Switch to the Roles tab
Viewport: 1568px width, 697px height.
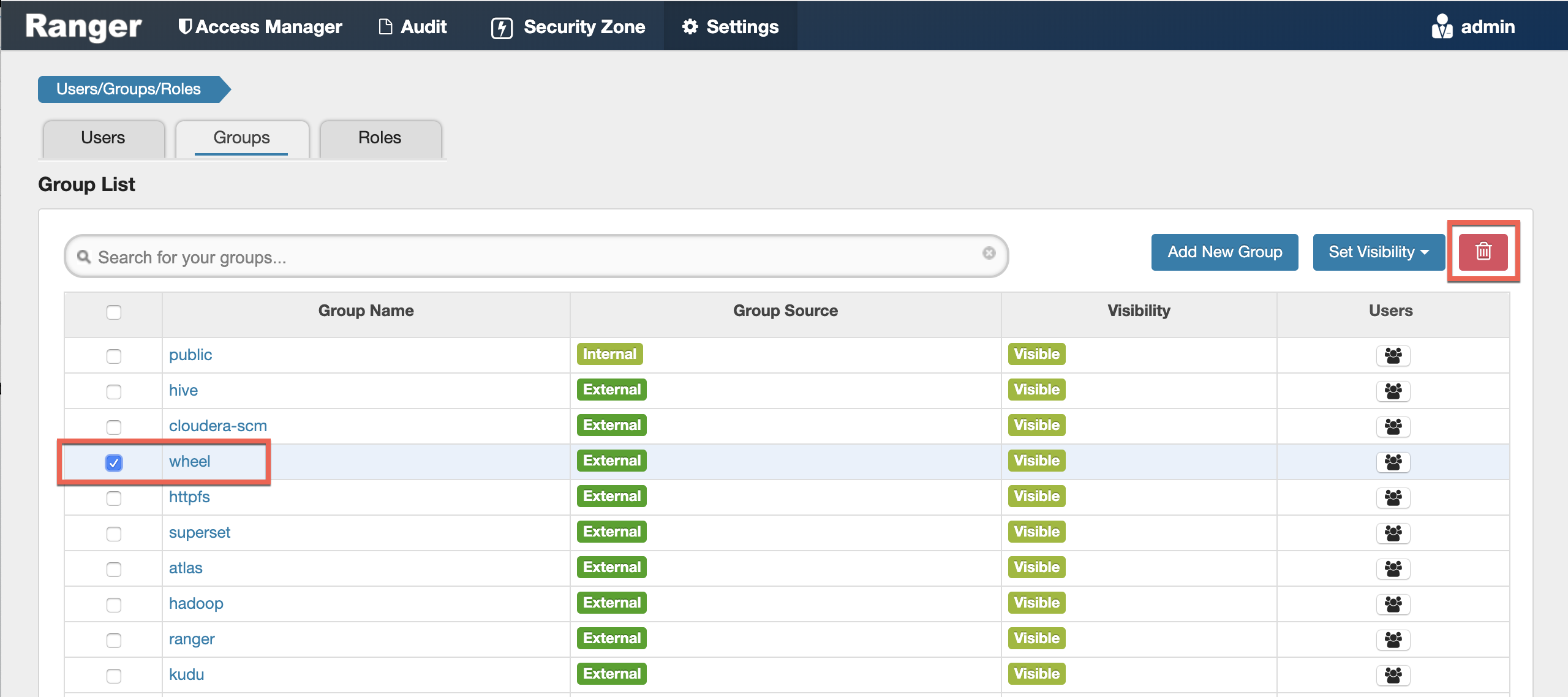380,138
